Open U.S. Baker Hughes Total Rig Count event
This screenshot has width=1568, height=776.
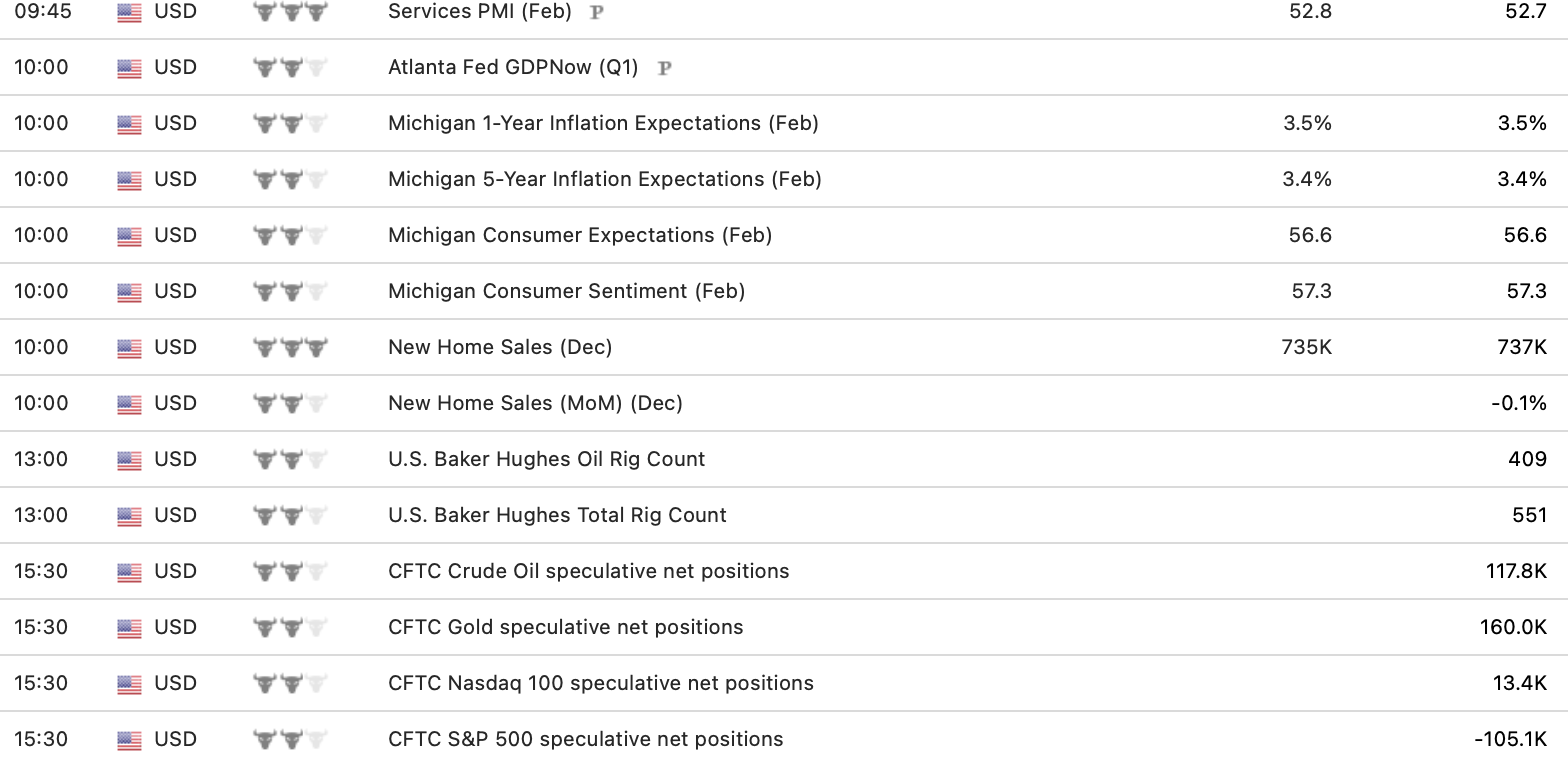(x=557, y=516)
